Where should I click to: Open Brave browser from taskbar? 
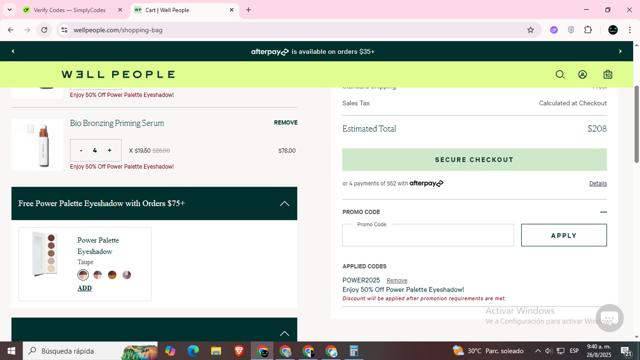tap(239, 351)
